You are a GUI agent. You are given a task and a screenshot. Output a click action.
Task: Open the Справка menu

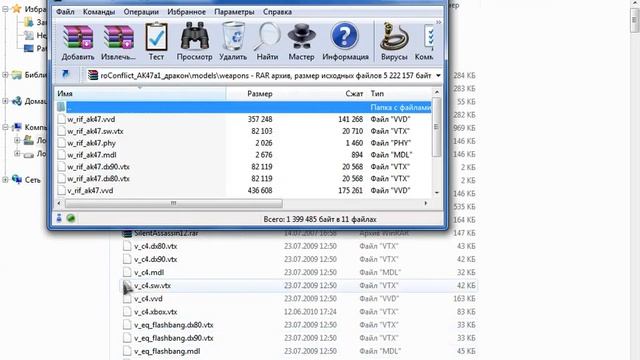pyautogui.click(x=277, y=12)
